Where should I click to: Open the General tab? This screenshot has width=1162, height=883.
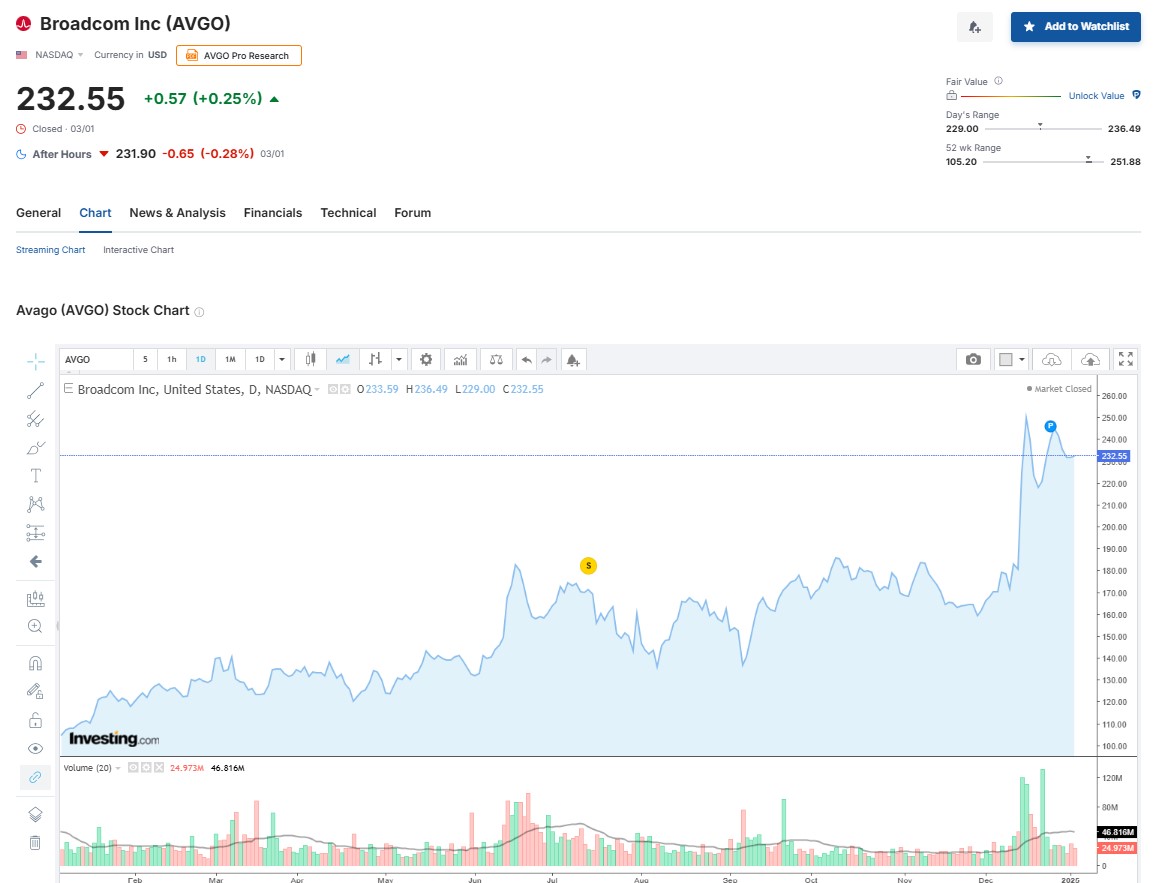pyautogui.click(x=39, y=213)
